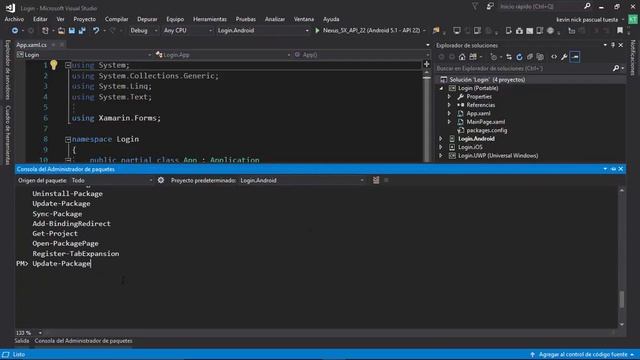Expand the Referencias node
640x360 pixels.
[x=449, y=105]
